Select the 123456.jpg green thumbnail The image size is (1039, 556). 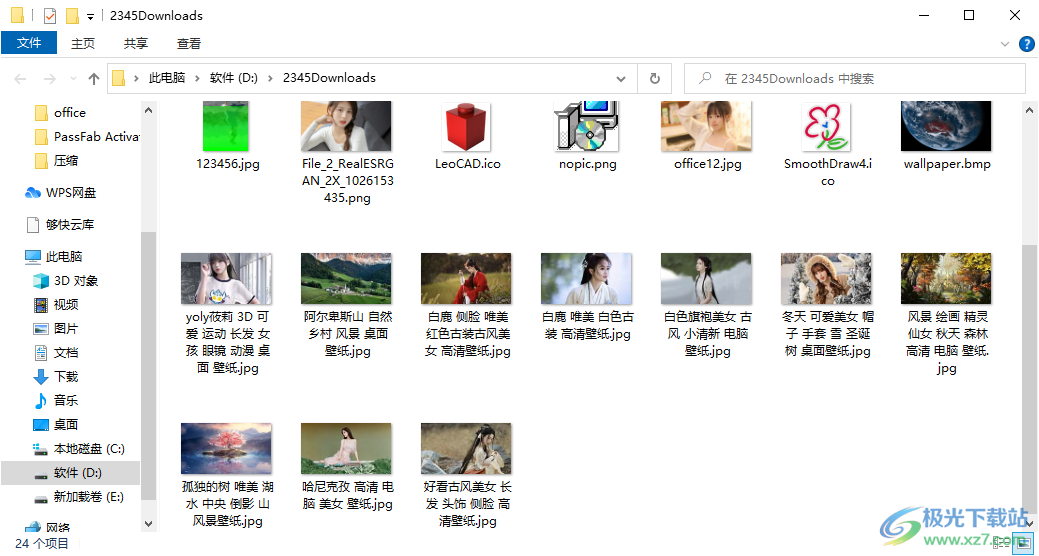click(x=226, y=126)
